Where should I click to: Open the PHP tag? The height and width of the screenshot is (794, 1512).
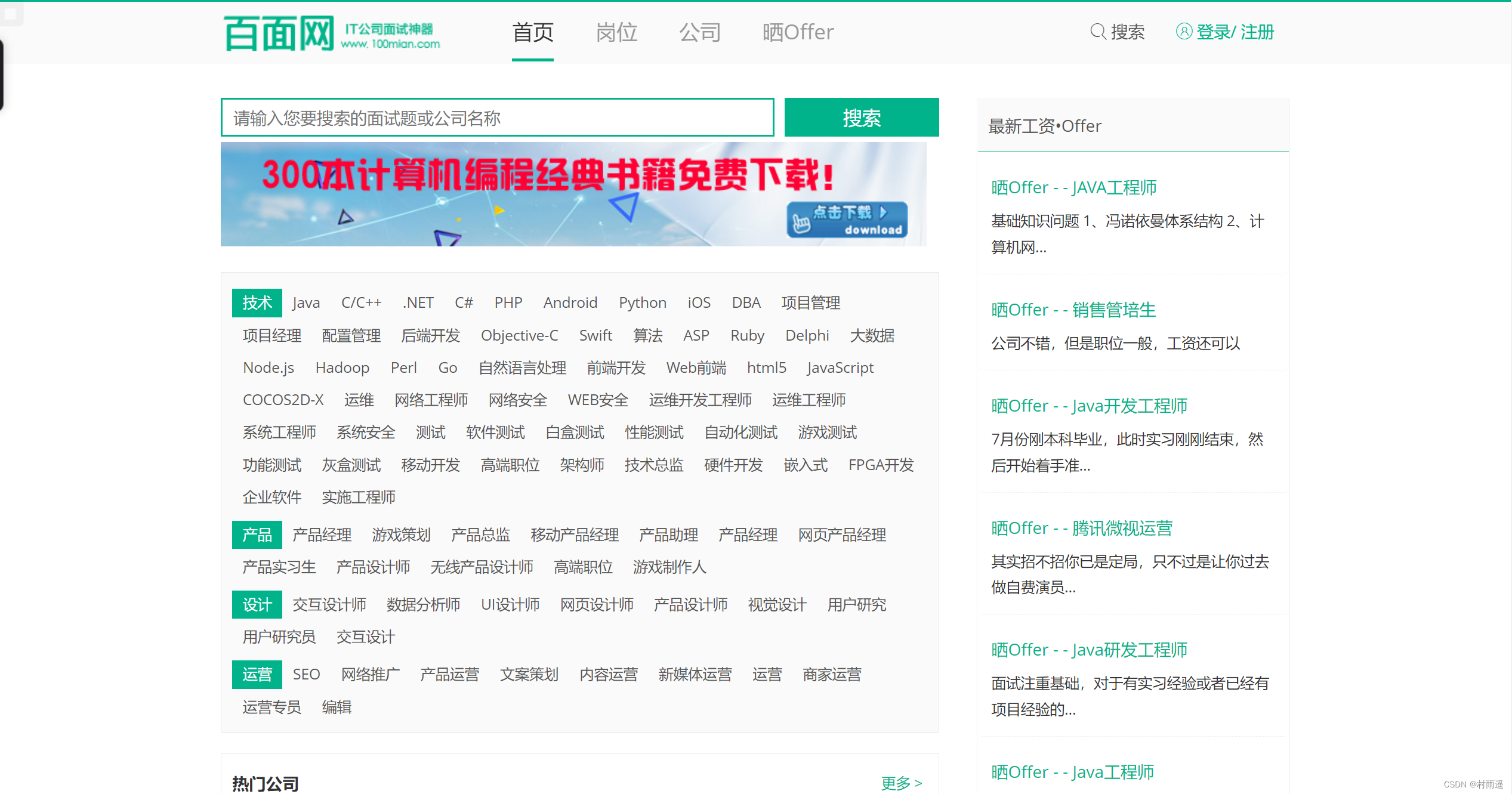pyautogui.click(x=508, y=303)
